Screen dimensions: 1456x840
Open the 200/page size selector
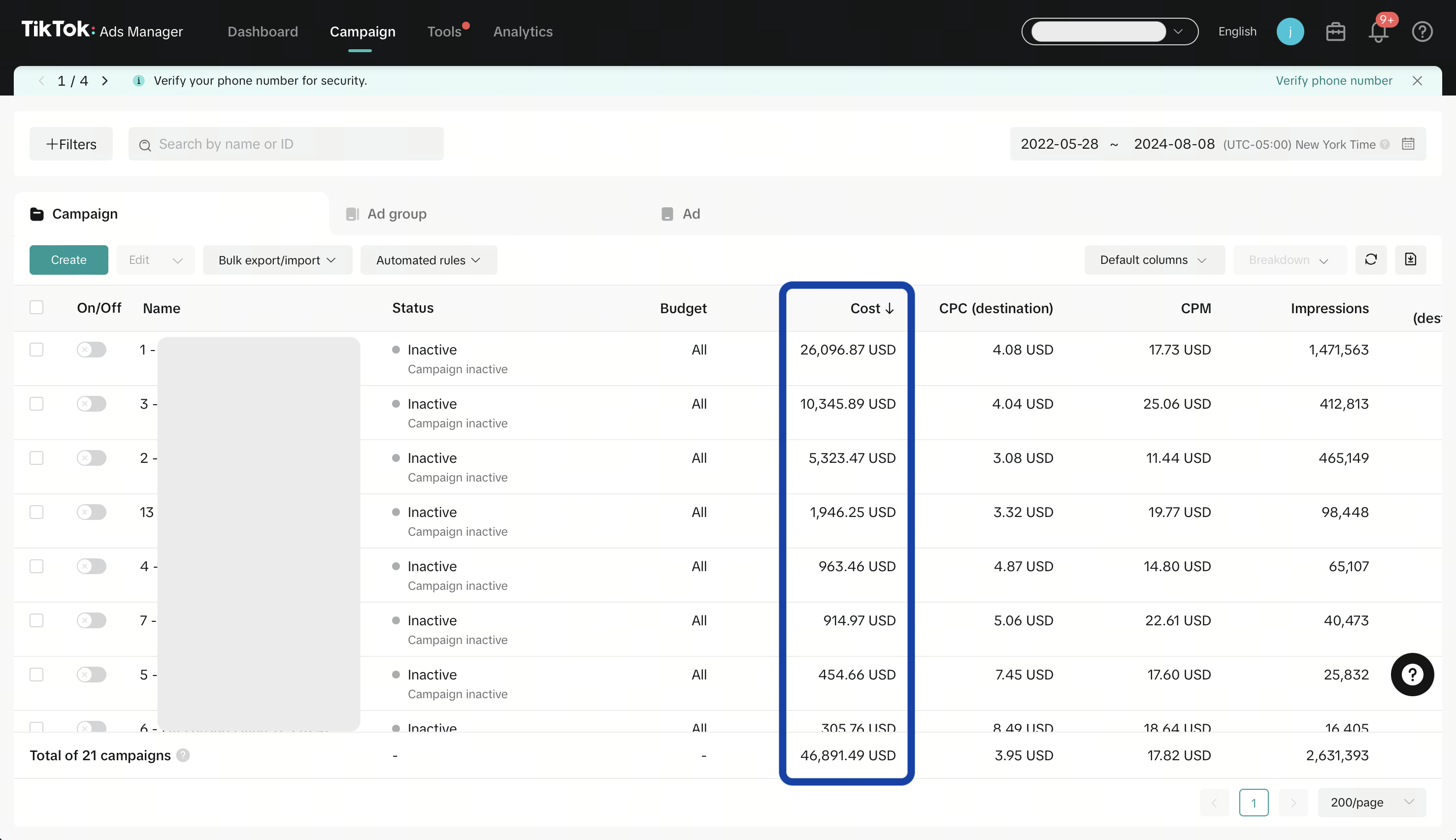click(1371, 803)
